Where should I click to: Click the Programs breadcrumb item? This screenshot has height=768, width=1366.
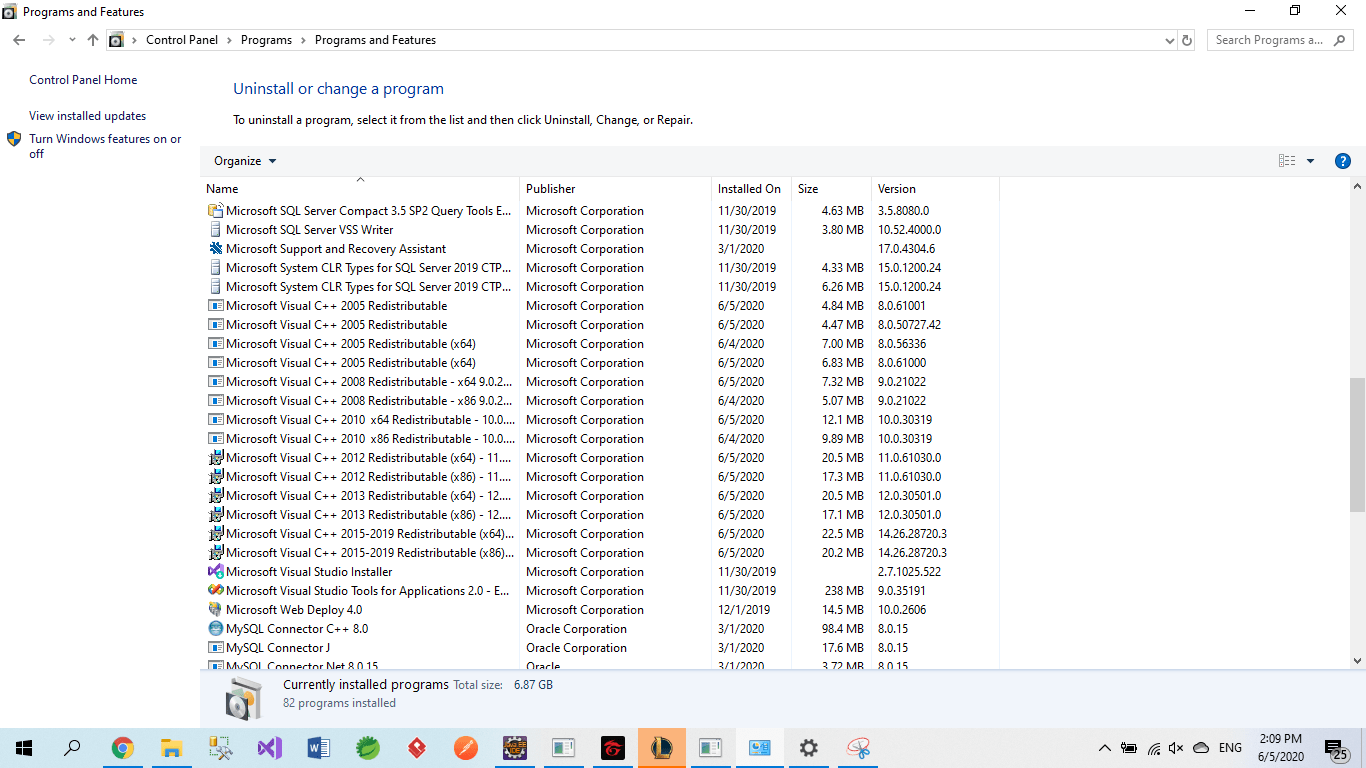tap(266, 40)
